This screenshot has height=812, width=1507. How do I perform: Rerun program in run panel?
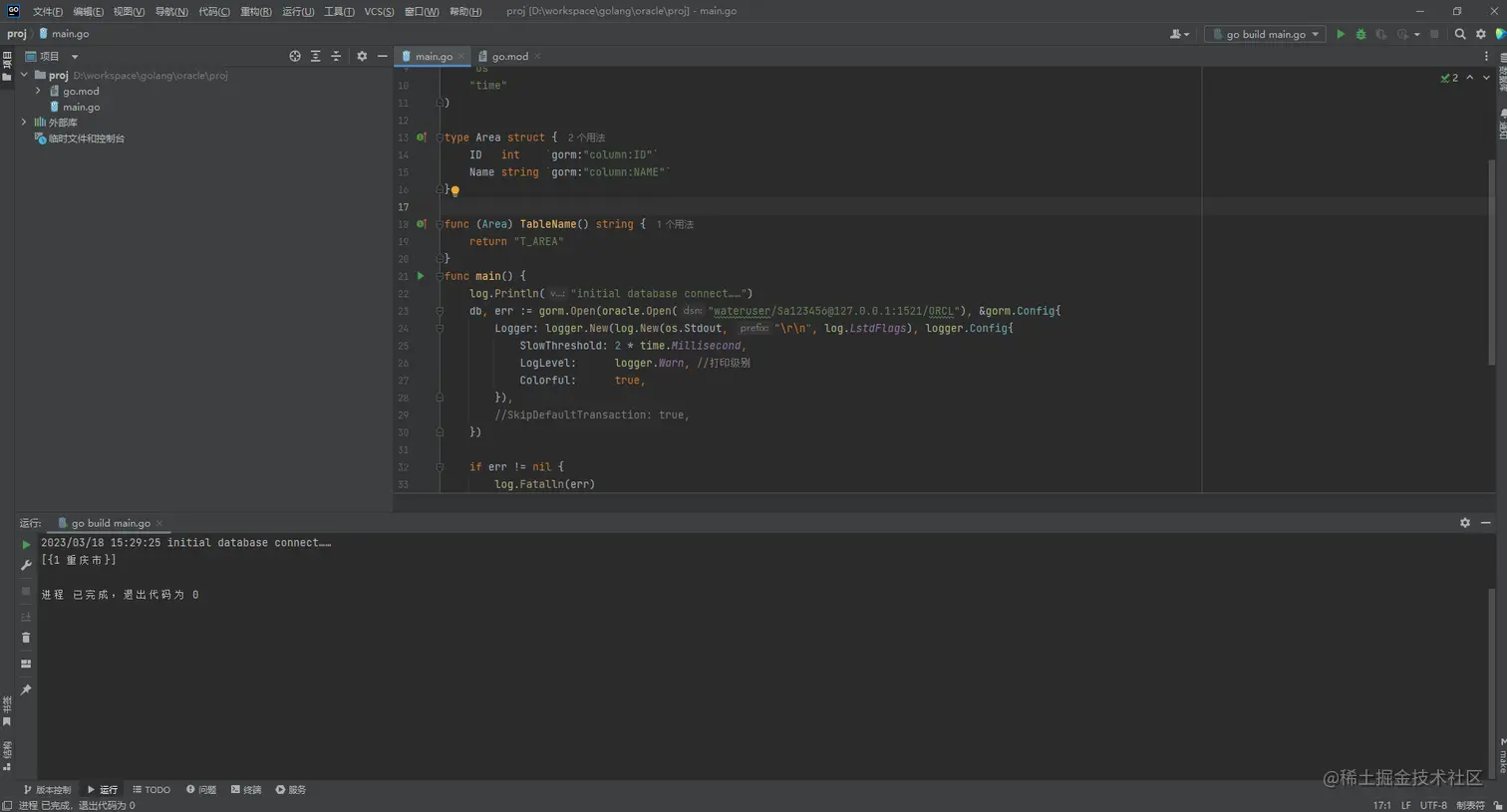pos(26,545)
